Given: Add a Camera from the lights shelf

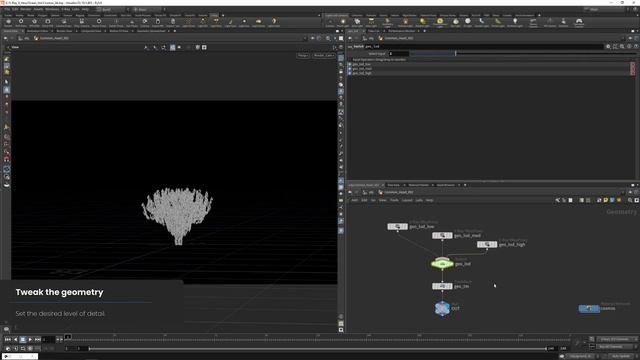Looking at the screenshot, I should (x=330, y=22).
